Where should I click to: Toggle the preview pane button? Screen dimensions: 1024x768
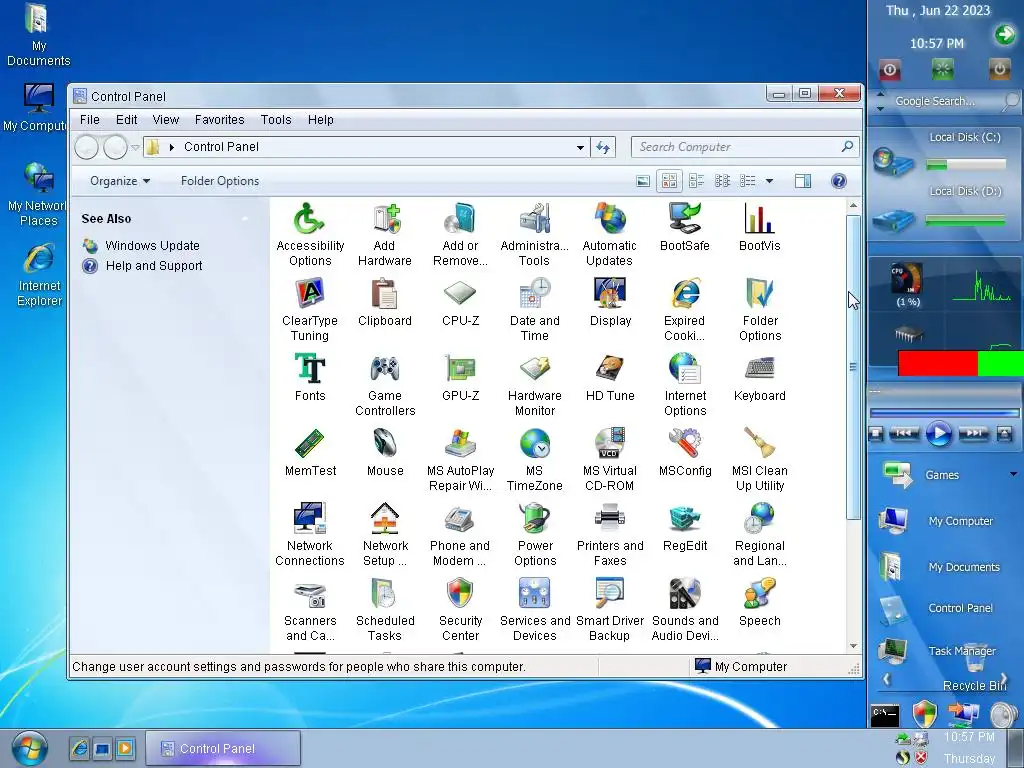803,181
